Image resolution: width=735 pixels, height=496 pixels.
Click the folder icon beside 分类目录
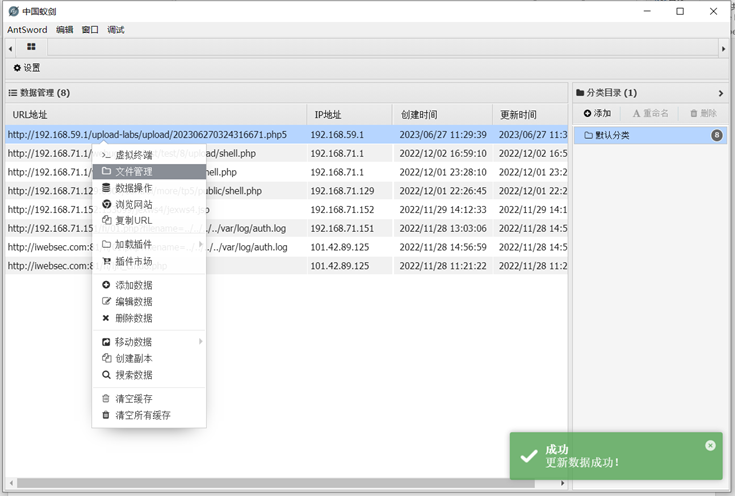(580, 92)
